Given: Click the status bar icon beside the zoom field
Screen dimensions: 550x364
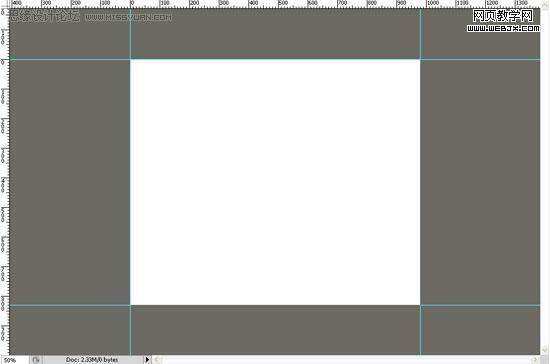Looking at the screenshot, I should pyautogui.click(x=36, y=360).
